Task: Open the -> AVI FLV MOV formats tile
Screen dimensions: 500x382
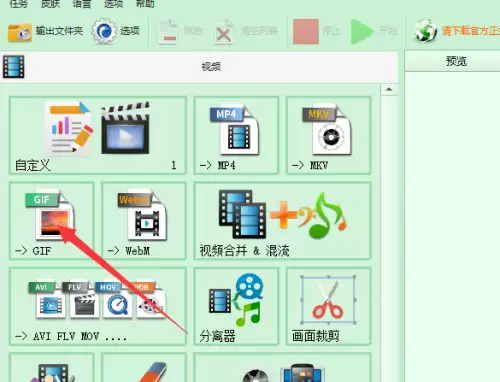Action: point(98,306)
